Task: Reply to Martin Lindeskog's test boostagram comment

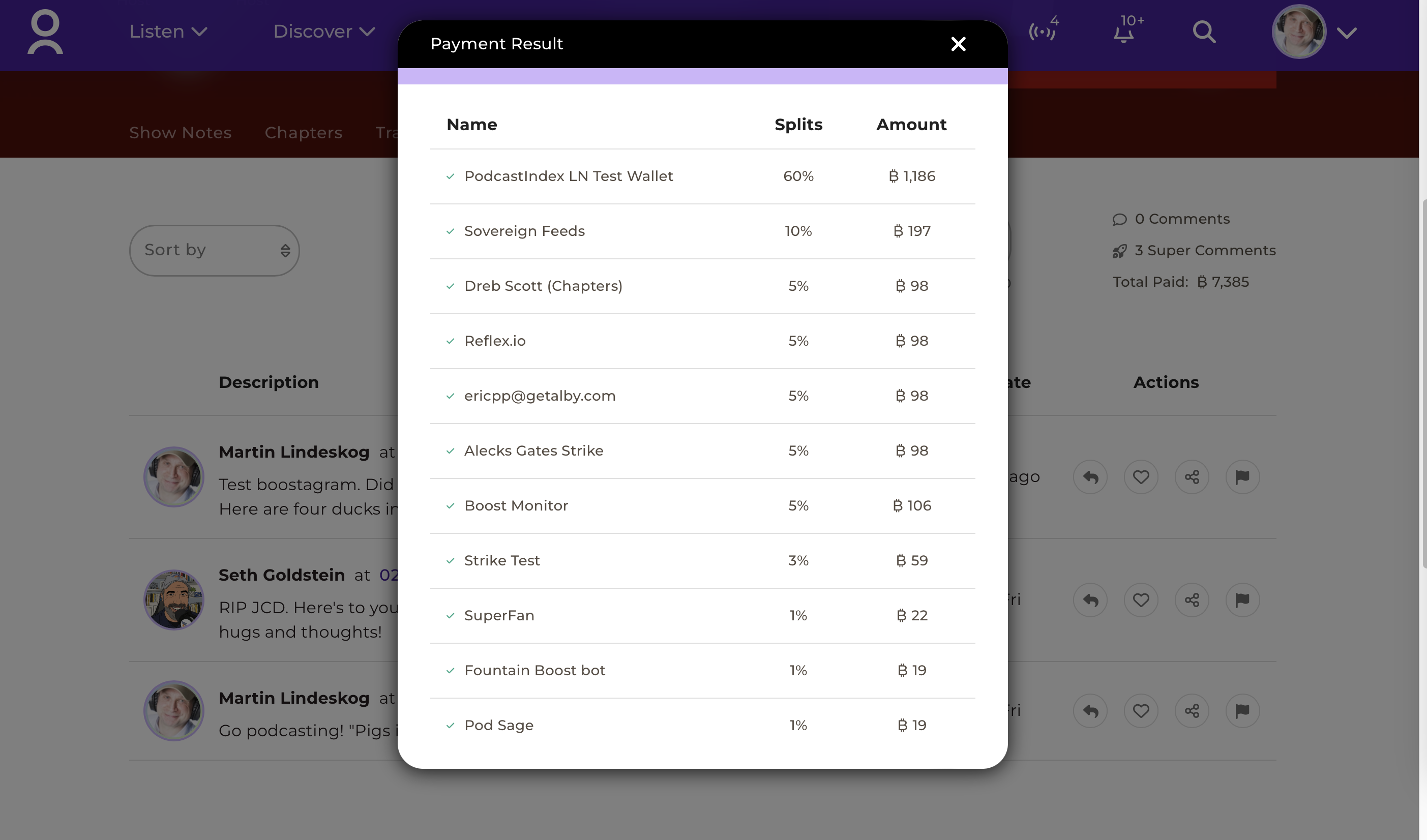Action: 1090,477
